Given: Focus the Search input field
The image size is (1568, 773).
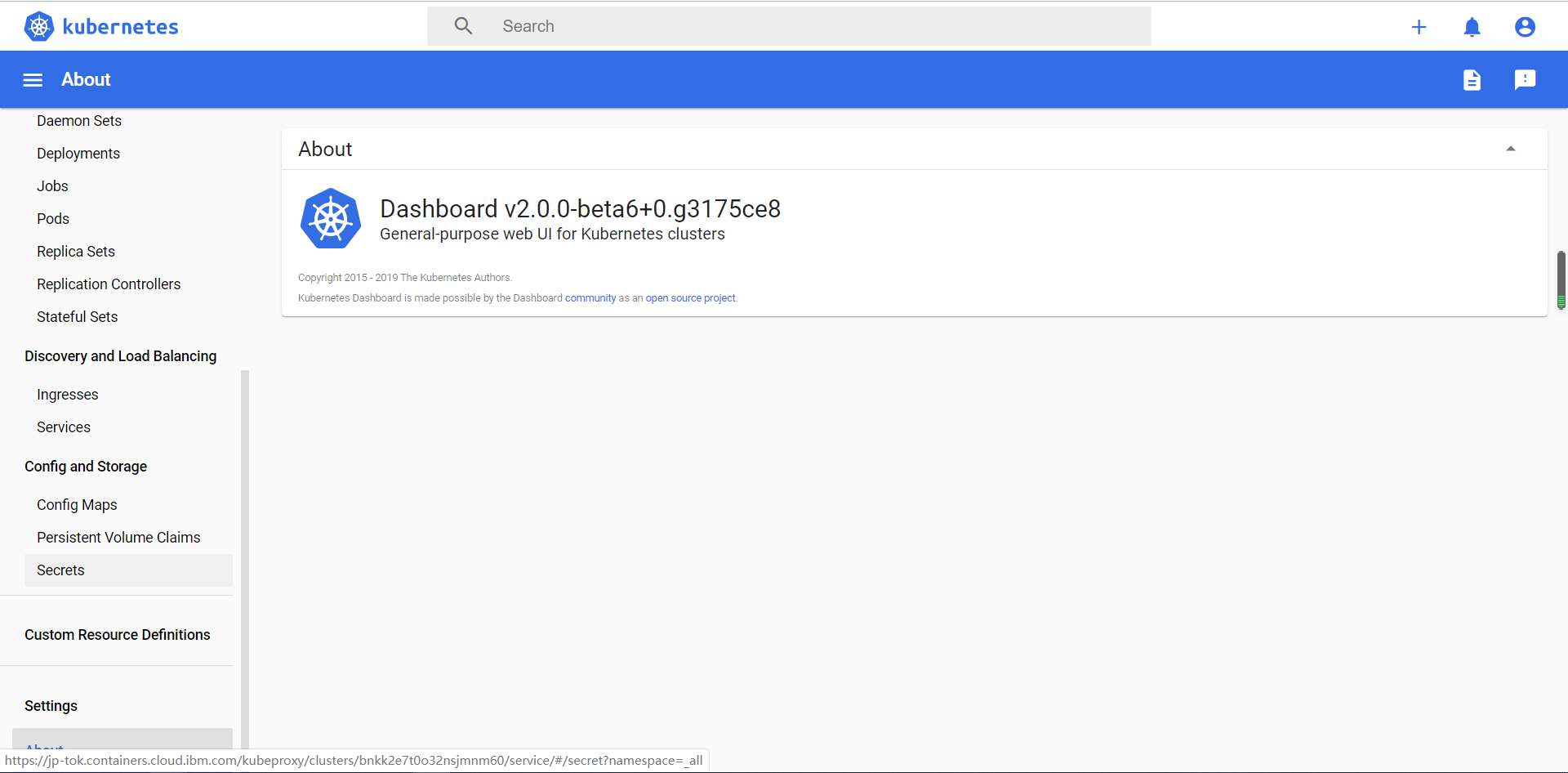Looking at the screenshot, I should click(789, 26).
